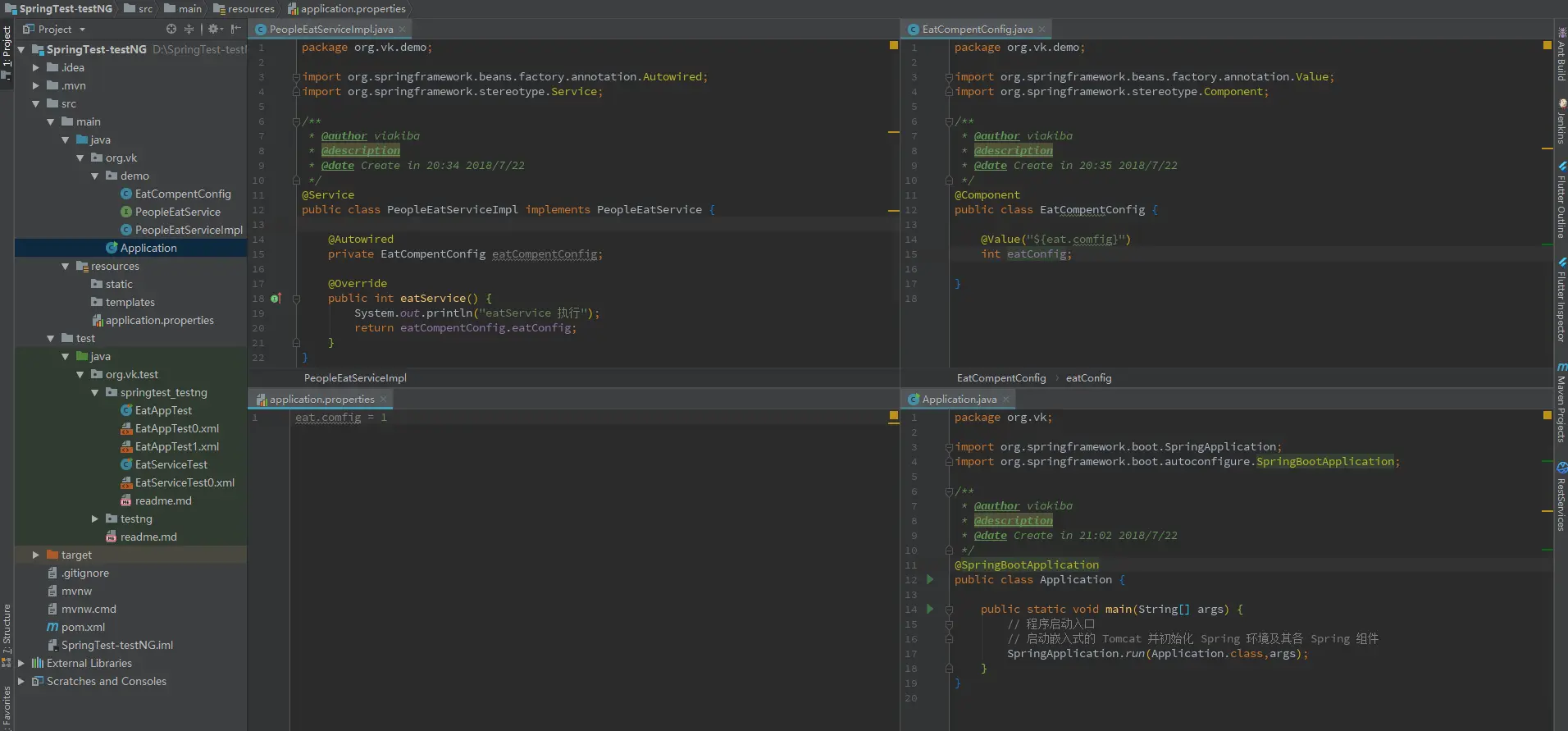
Task: Expand External Libraries node
Action: tap(21, 663)
